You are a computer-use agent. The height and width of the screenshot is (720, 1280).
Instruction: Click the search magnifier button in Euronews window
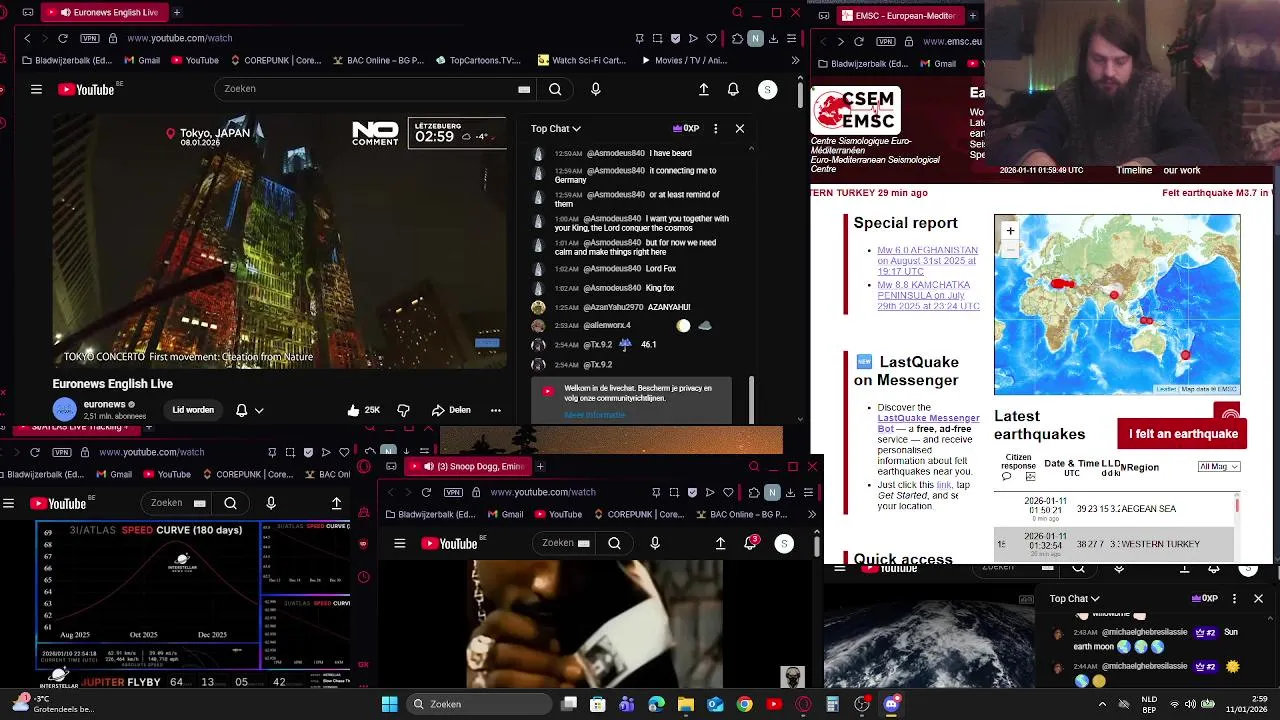point(555,89)
